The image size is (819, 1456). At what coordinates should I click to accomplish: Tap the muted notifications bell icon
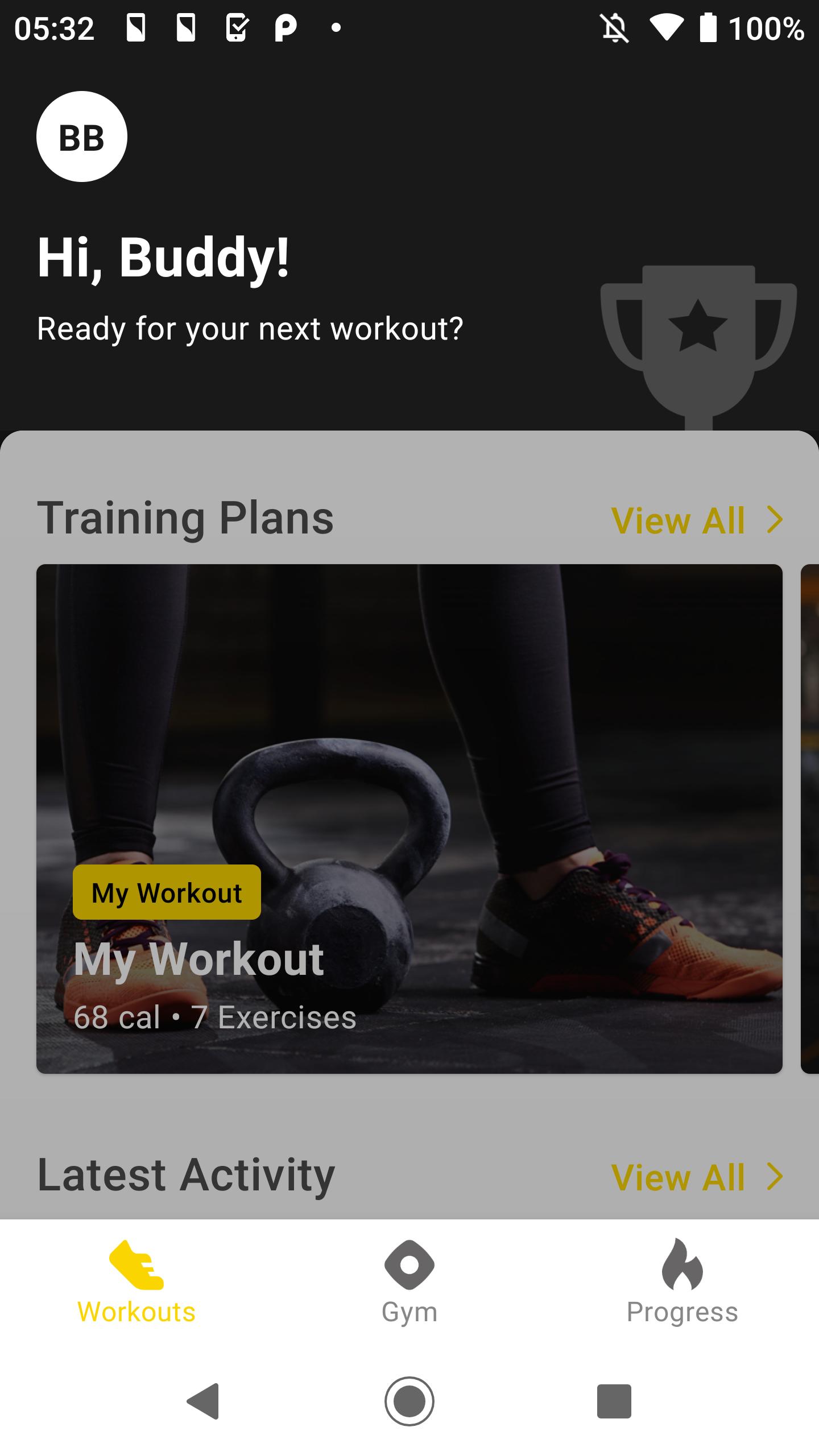(615, 28)
